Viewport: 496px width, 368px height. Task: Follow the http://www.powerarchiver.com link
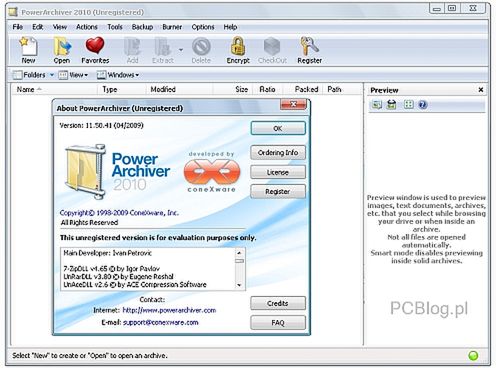pos(169,310)
